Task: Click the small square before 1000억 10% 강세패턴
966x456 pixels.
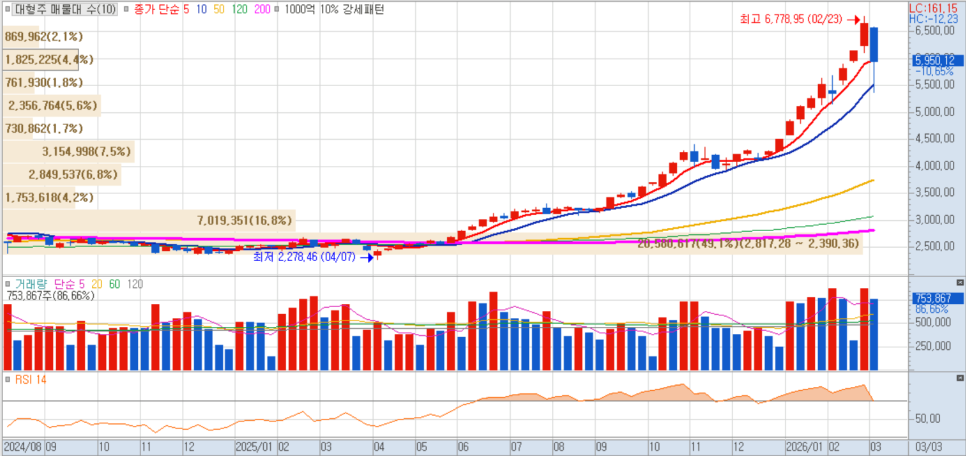Action: click(x=275, y=10)
